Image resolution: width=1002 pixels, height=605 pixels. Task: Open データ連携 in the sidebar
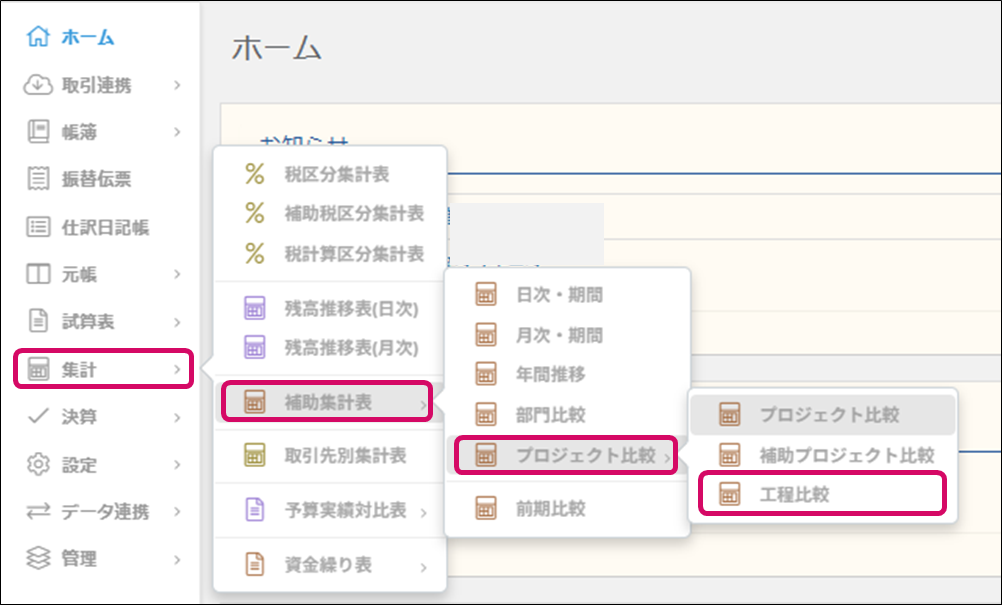(105, 512)
